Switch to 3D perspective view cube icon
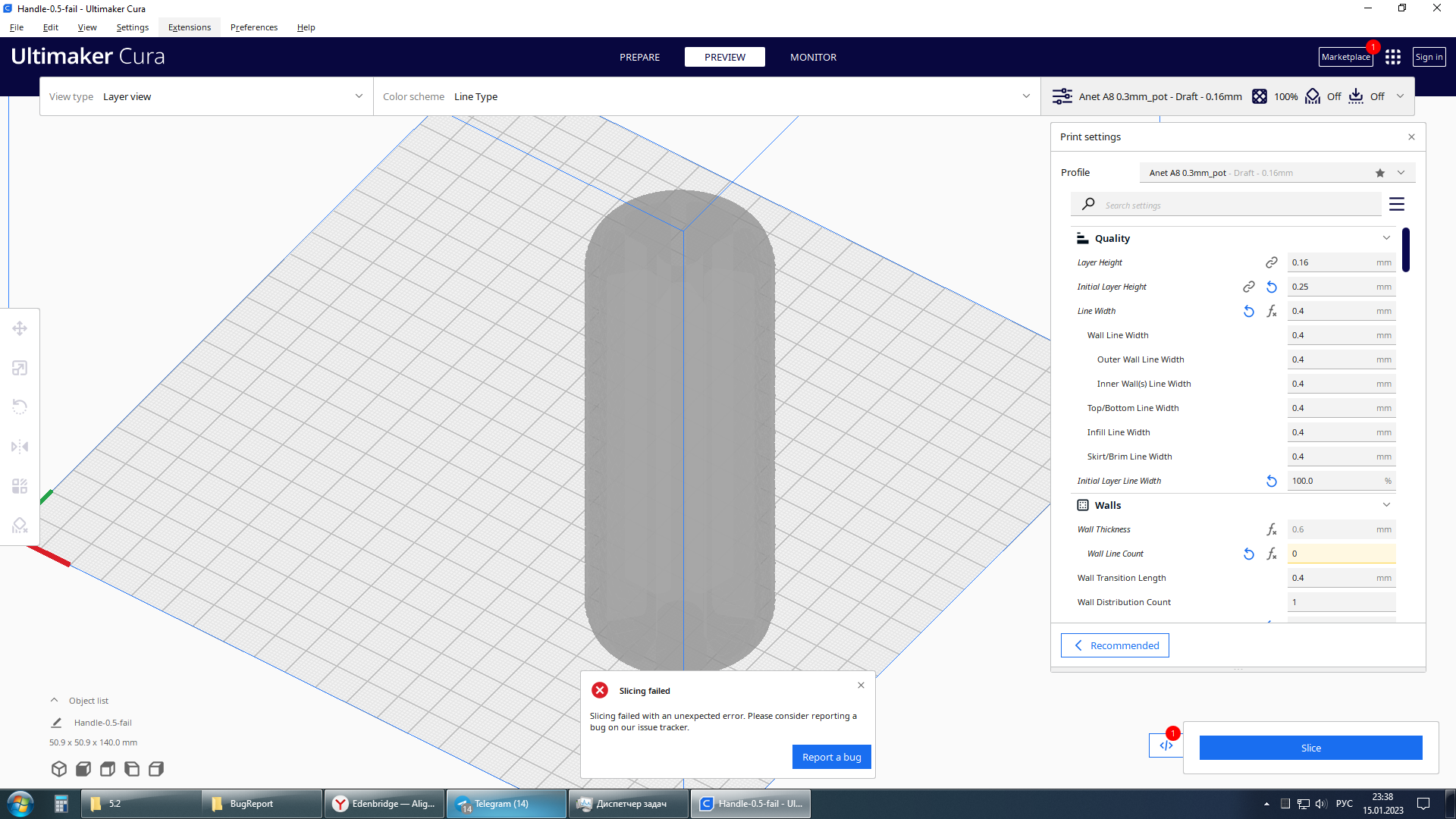 (59, 769)
